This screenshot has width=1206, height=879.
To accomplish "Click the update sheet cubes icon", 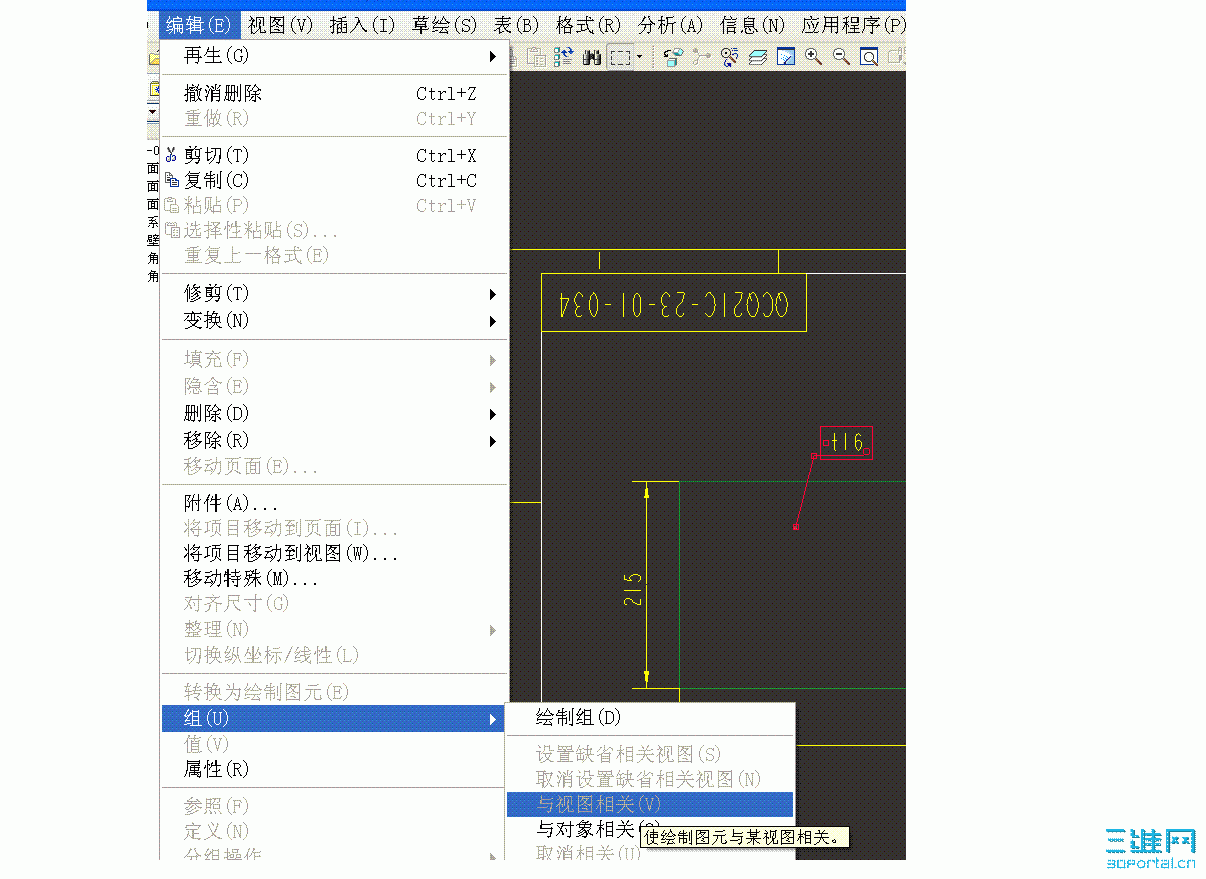I will tap(673, 57).
